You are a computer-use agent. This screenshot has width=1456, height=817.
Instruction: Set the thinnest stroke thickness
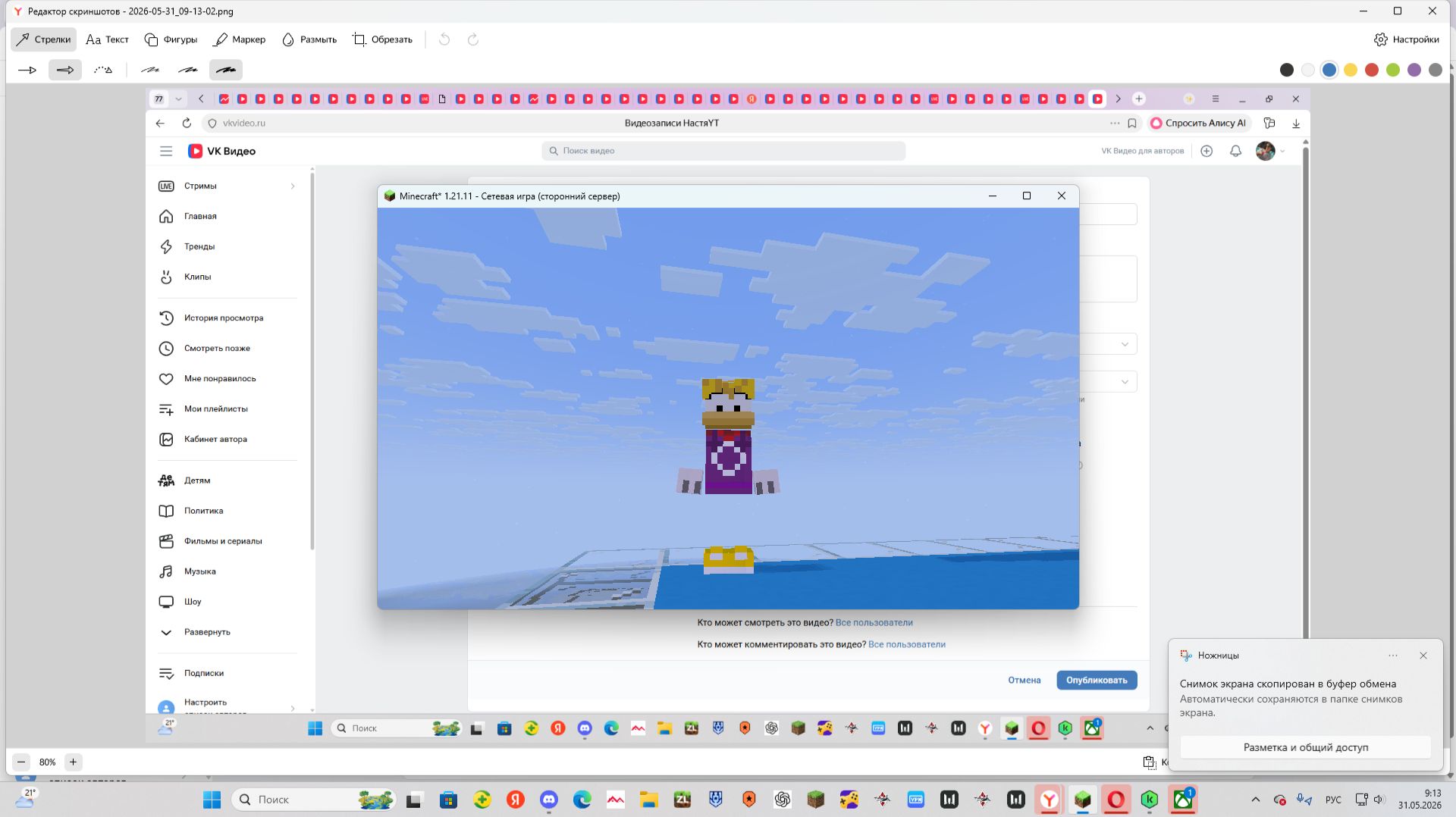click(150, 70)
